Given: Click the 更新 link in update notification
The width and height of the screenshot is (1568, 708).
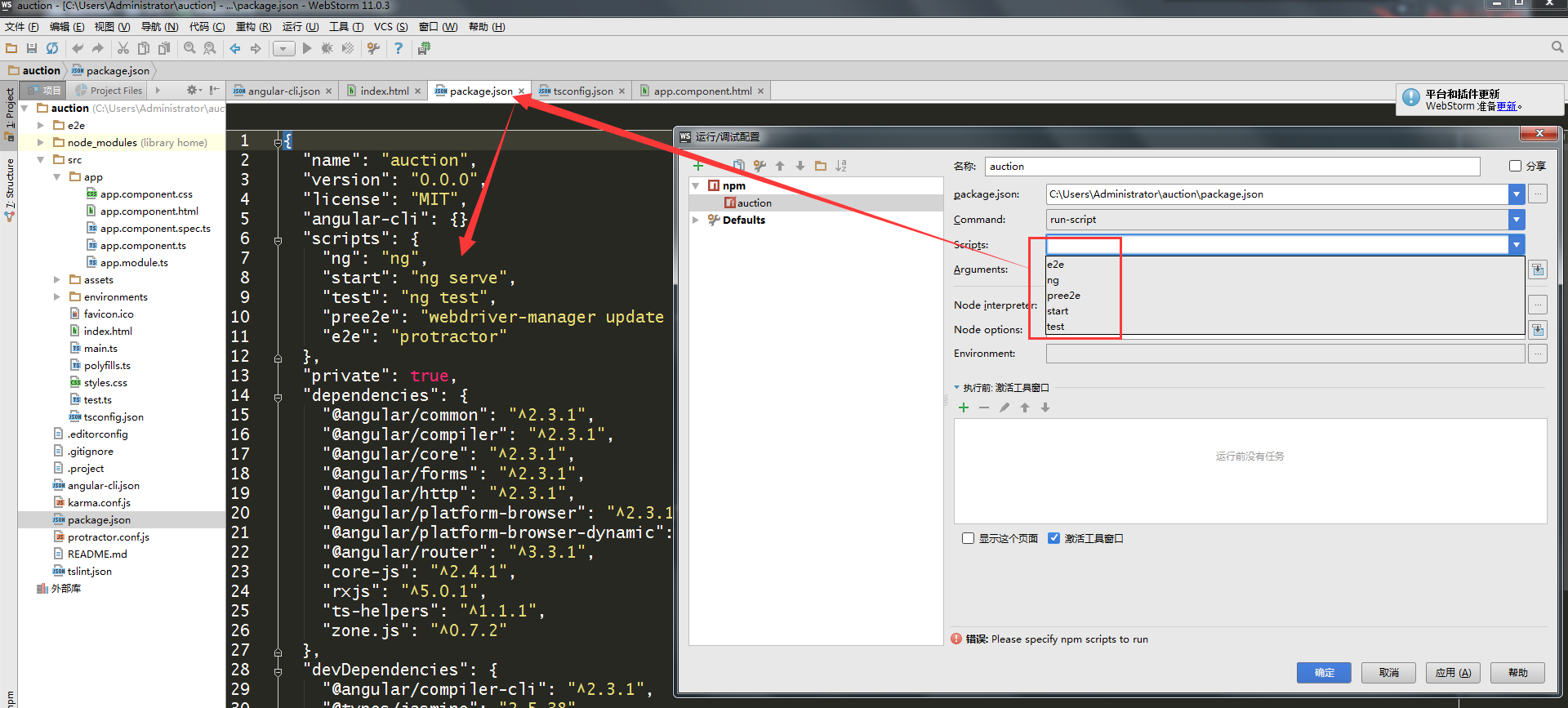Looking at the screenshot, I should click(1507, 106).
